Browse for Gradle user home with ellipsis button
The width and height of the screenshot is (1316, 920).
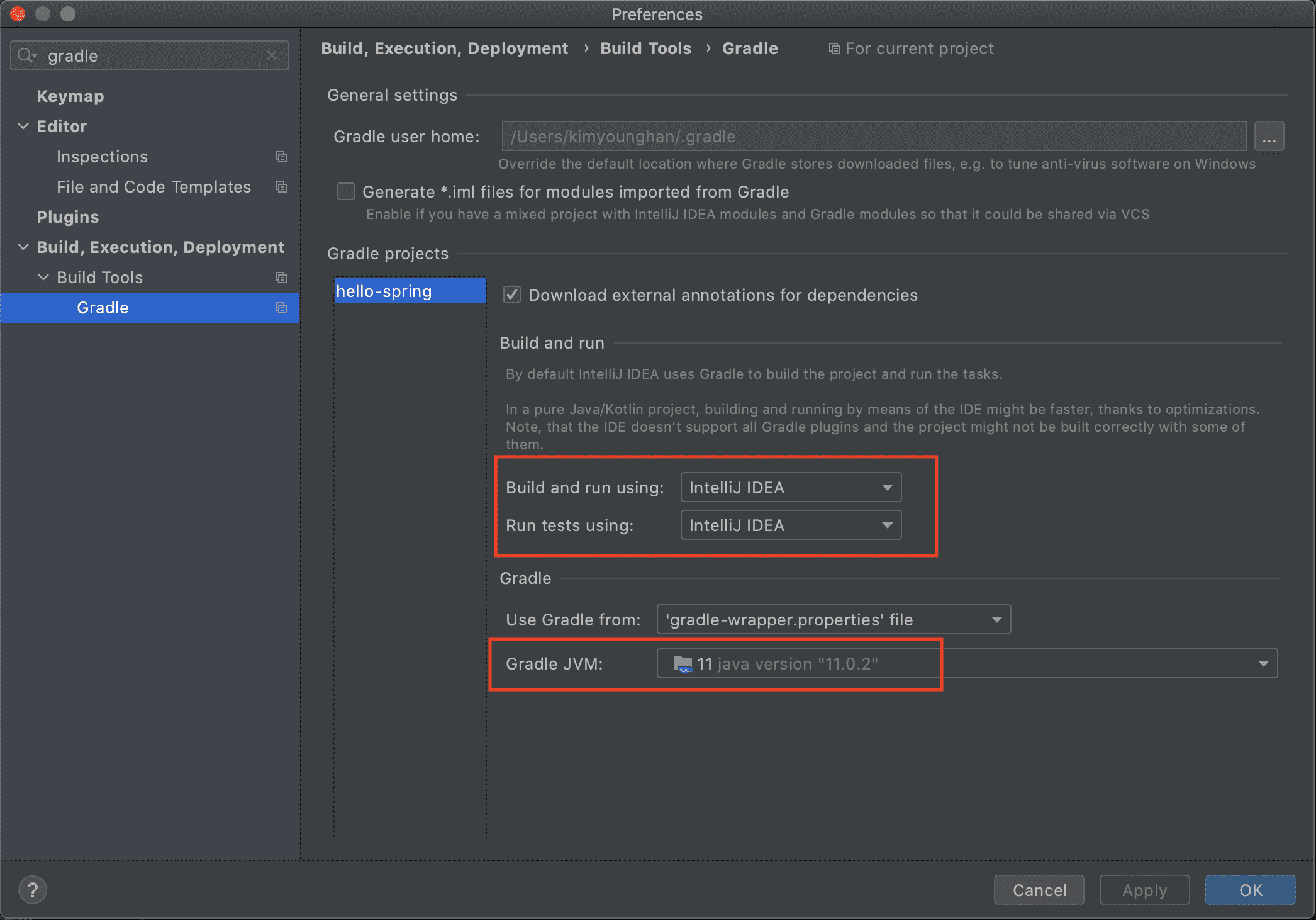tap(1269, 137)
